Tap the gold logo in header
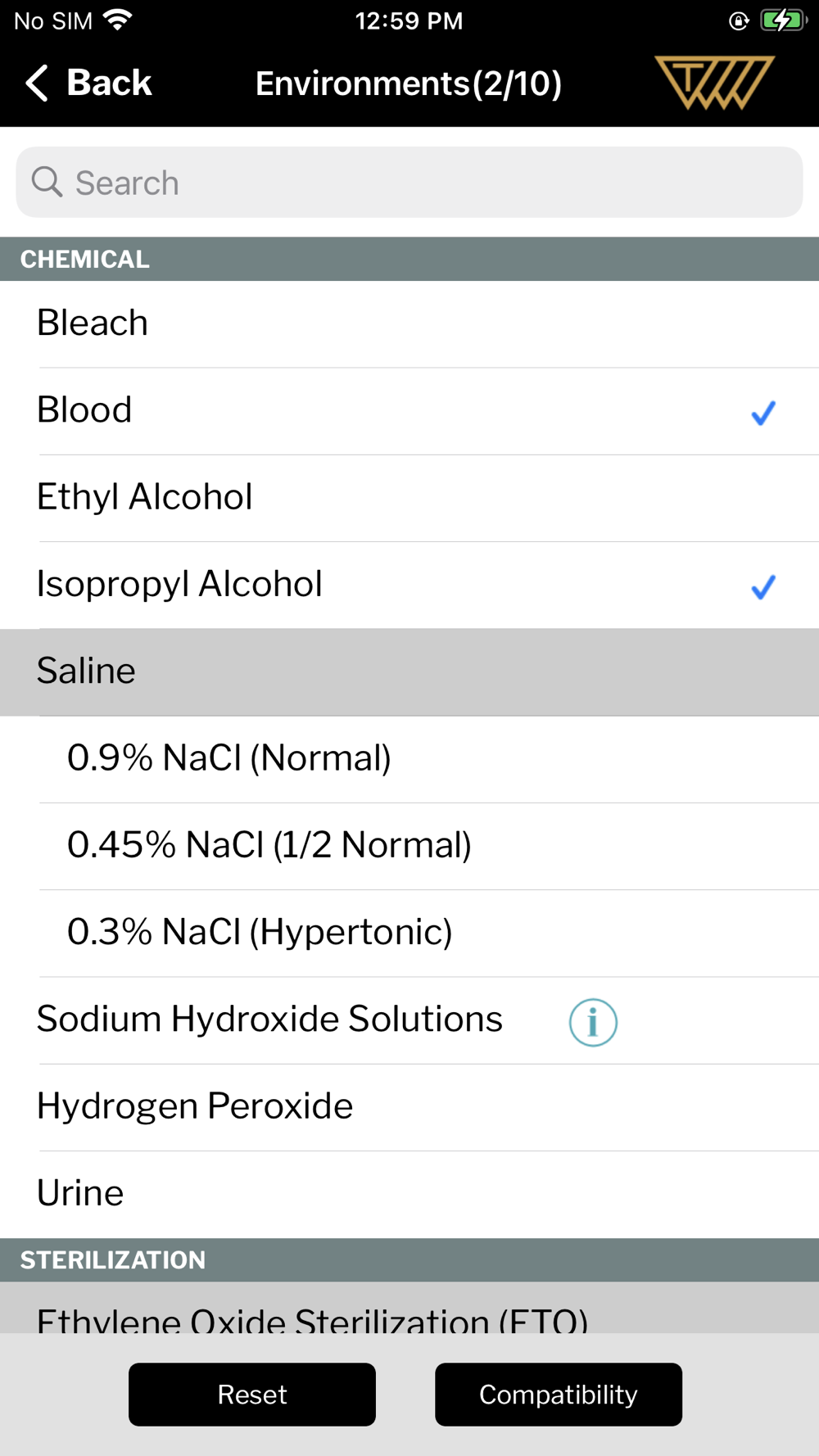Viewport: 819px width, 1456px height. [x=714, y=83]
